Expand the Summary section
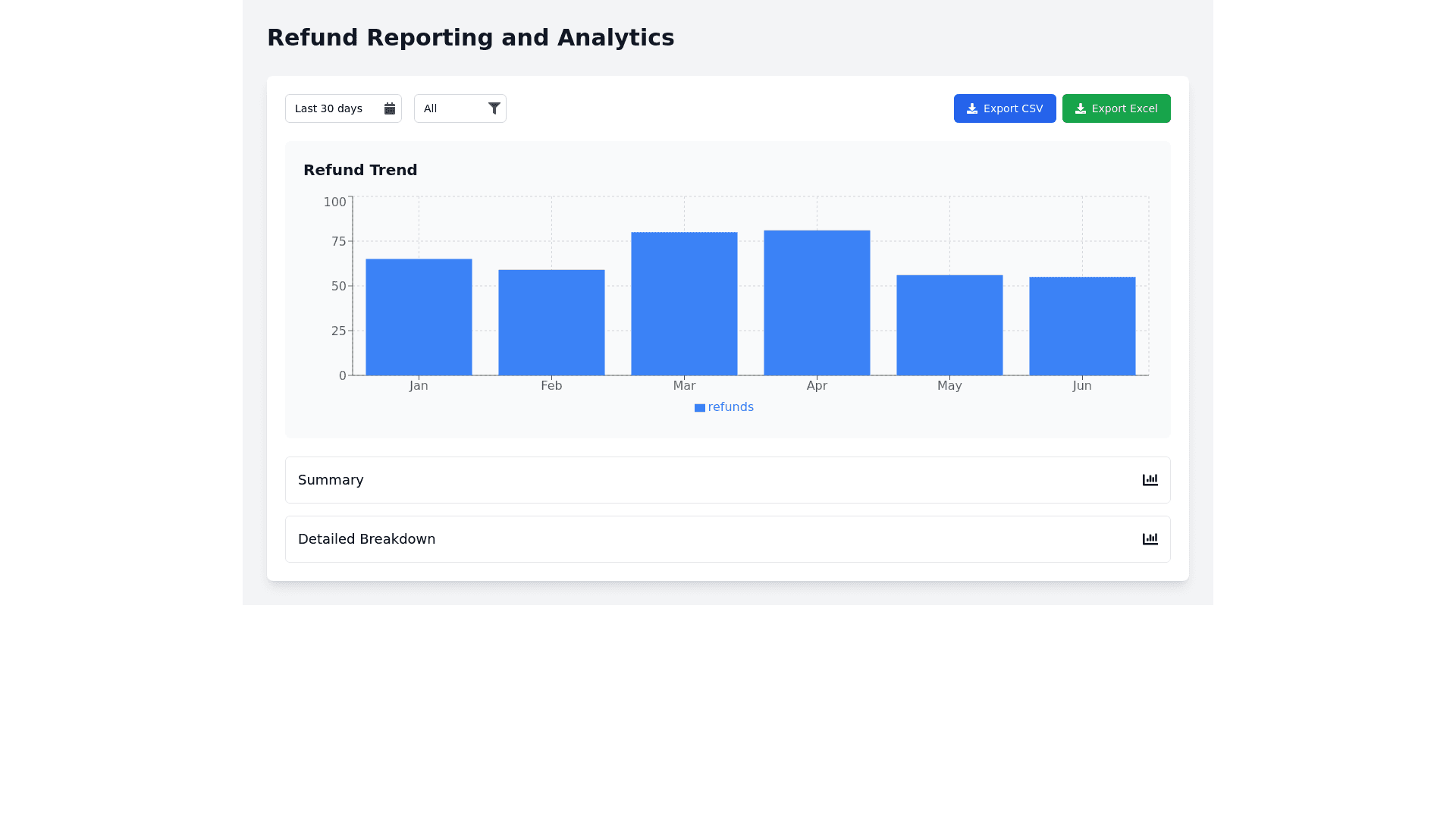 pyautogui.click(x=331, y=480)
